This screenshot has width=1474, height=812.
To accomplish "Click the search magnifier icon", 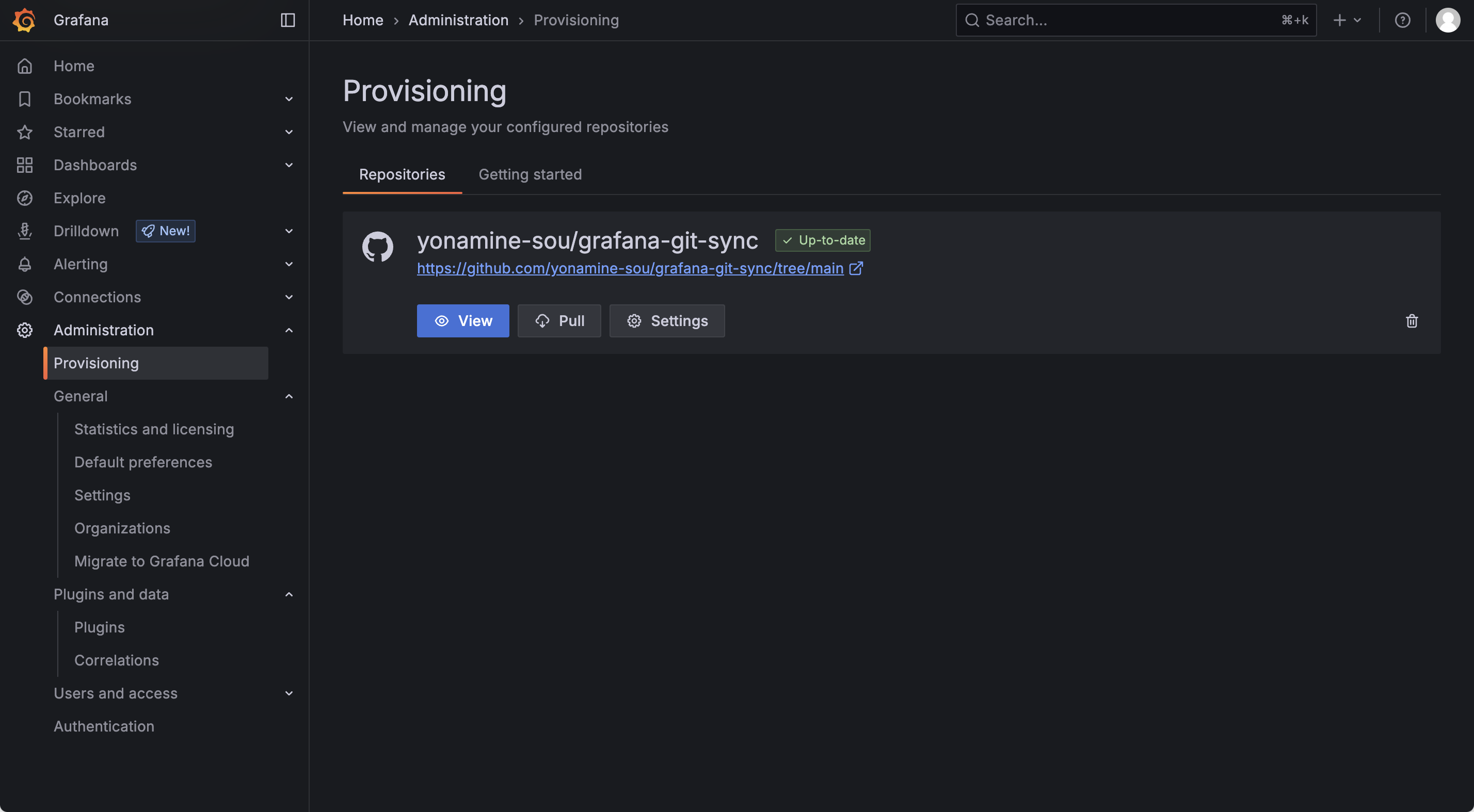I will [x=972, y=20].
